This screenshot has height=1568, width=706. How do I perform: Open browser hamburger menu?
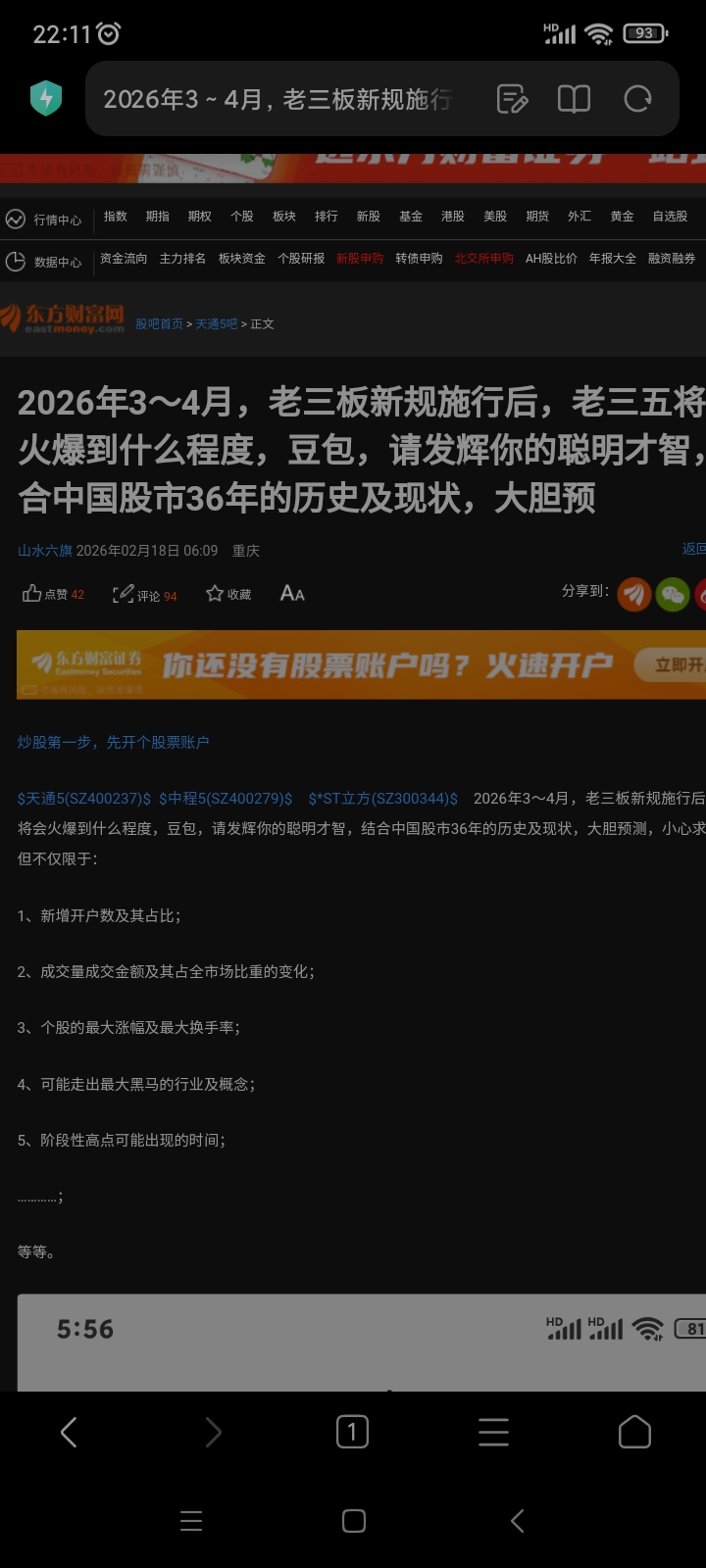(x=493, y=1433)
